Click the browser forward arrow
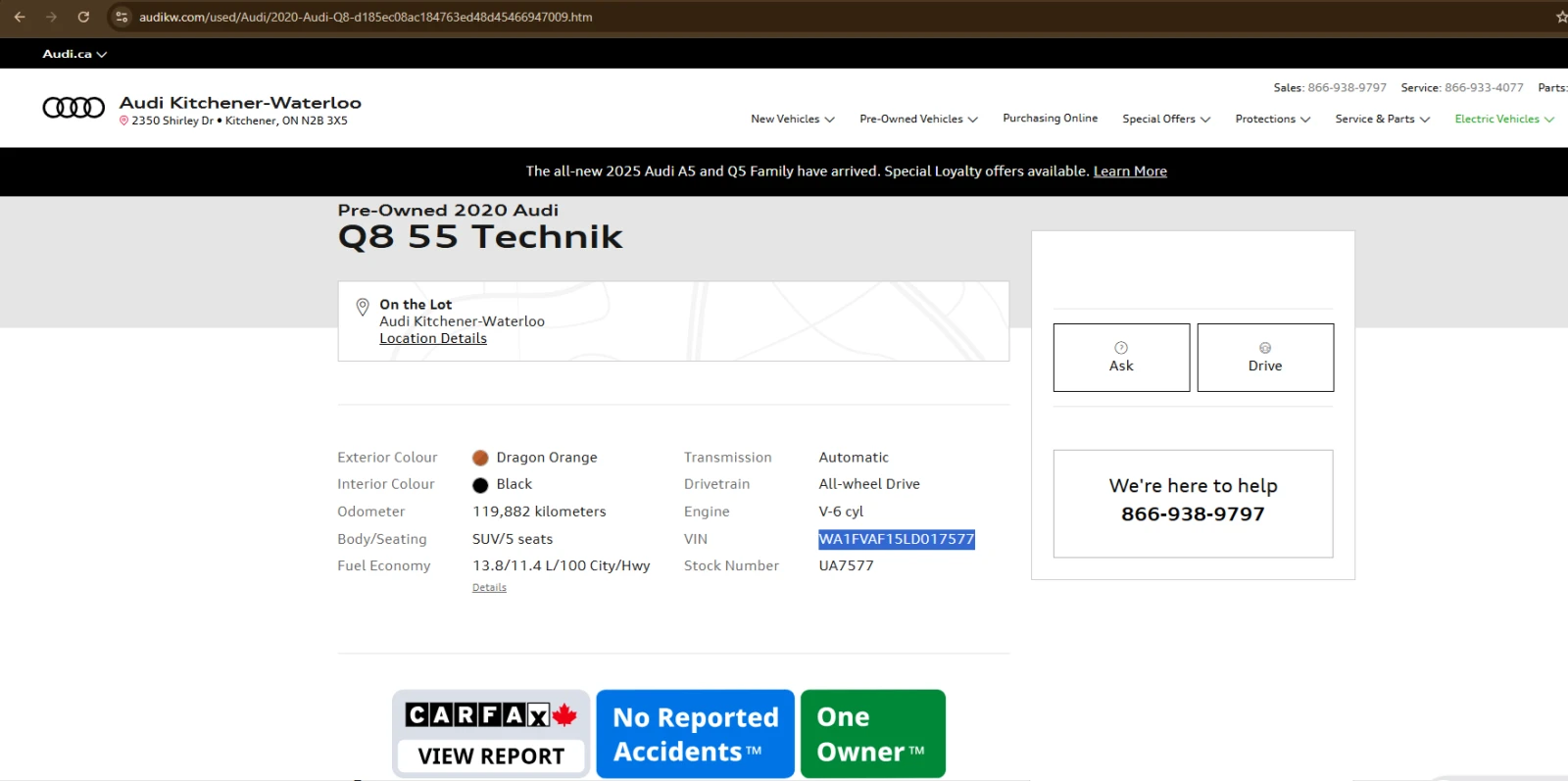Viewport: 1568px width, 781px height. 51,17
